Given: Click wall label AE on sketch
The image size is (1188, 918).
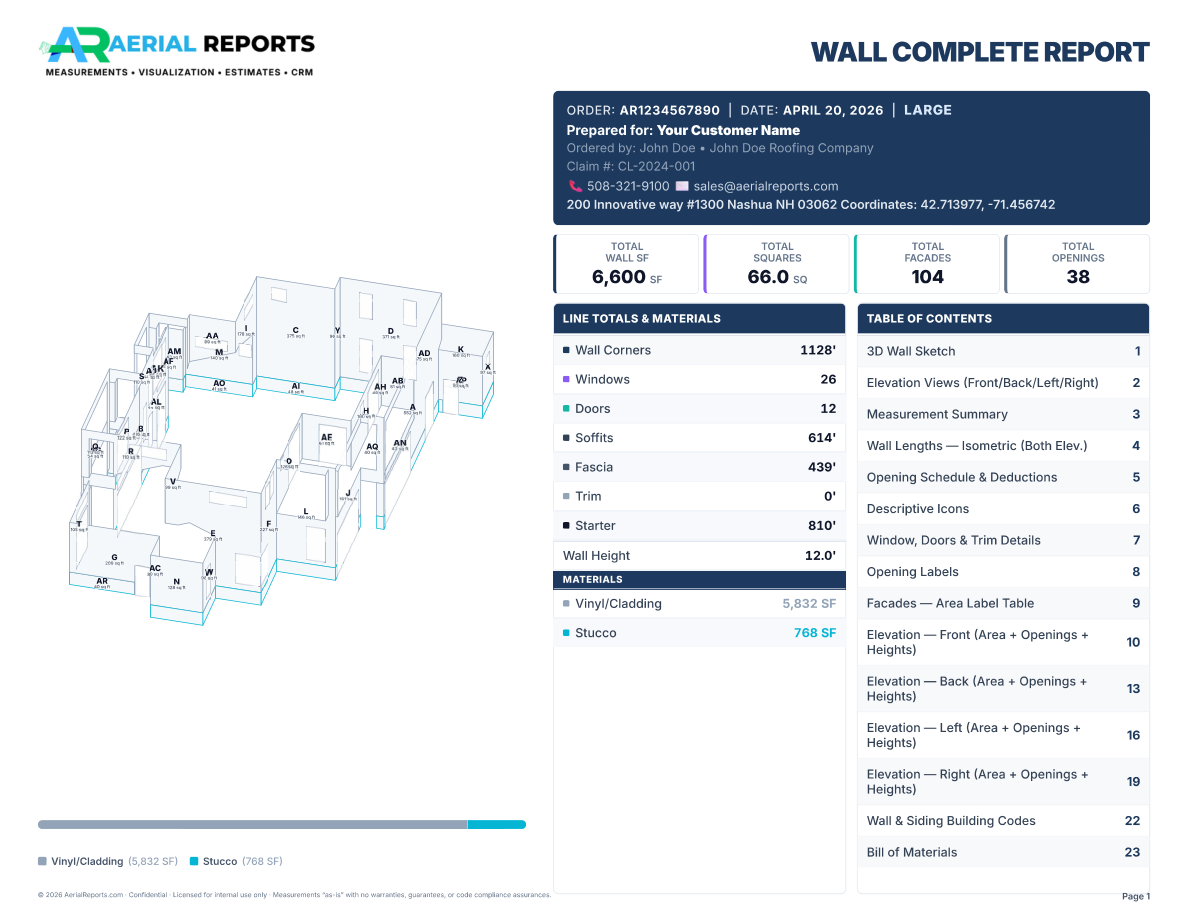Looking at the screenshot, I should (327, 437).
